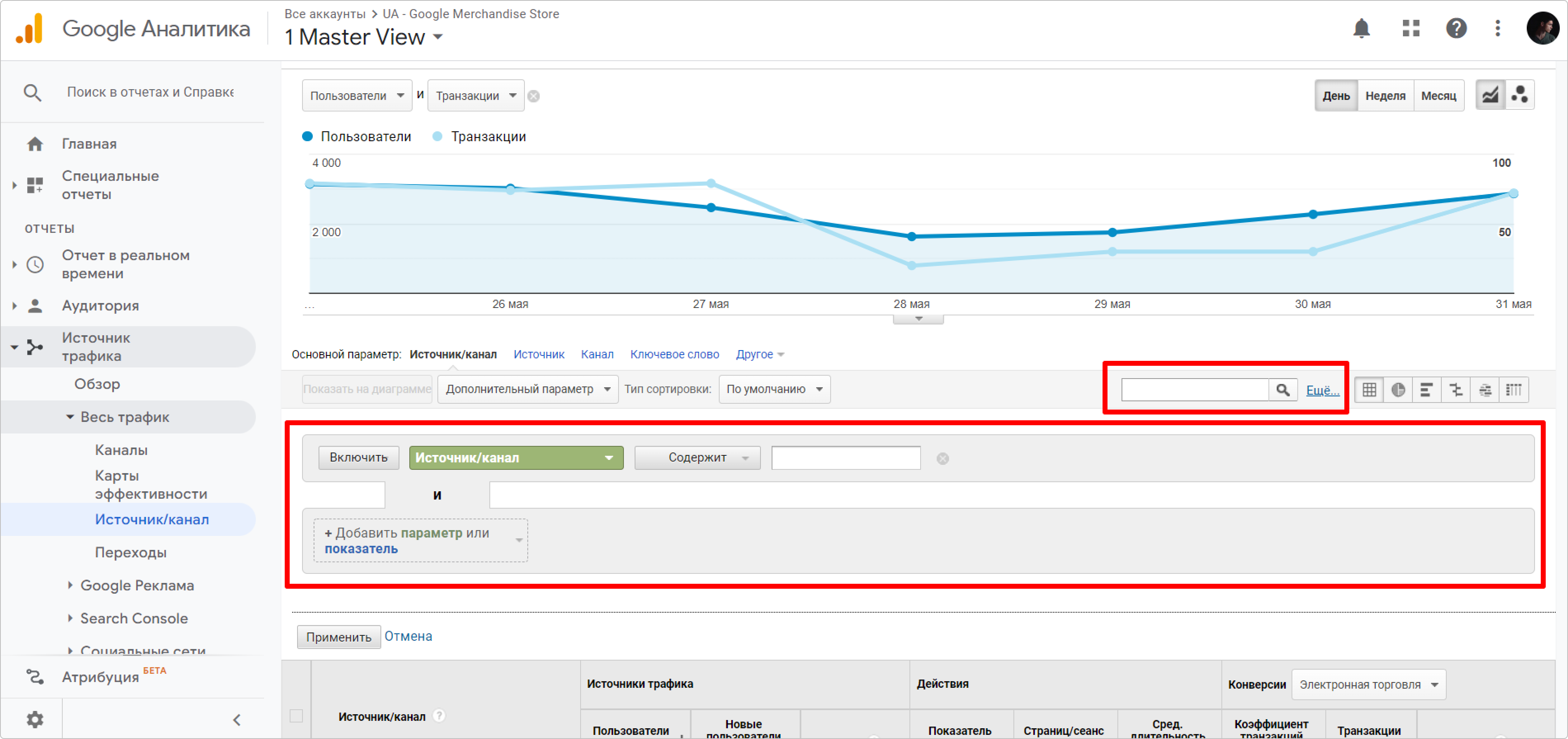This screenshot has width=1568, height=739.
Task: Remove the Транзакции comparison metric
Action: click(533, 96)
